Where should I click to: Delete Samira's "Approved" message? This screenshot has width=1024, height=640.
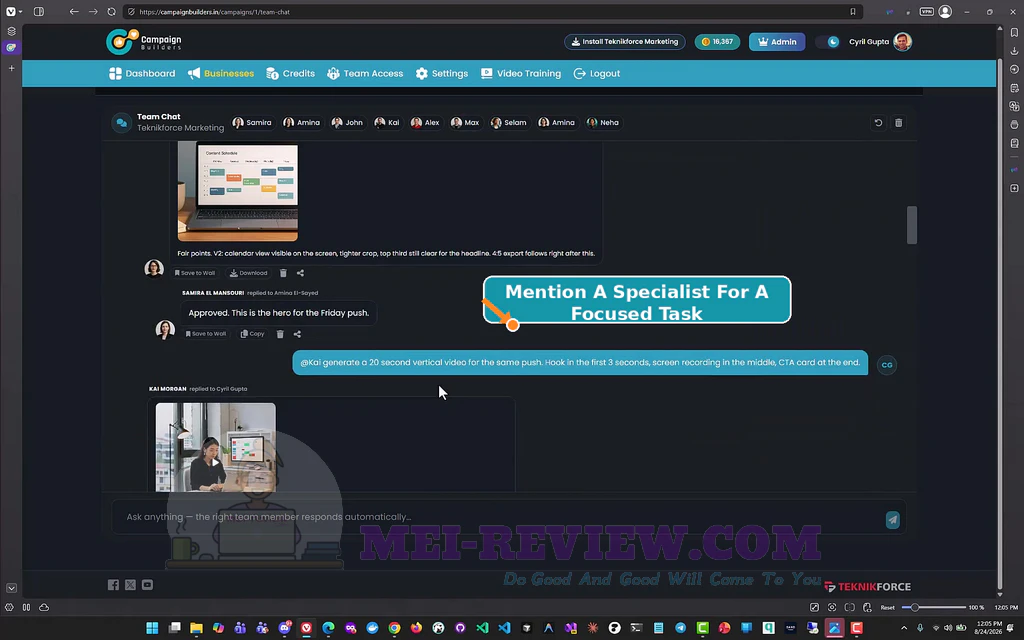(x=280, y=334)
